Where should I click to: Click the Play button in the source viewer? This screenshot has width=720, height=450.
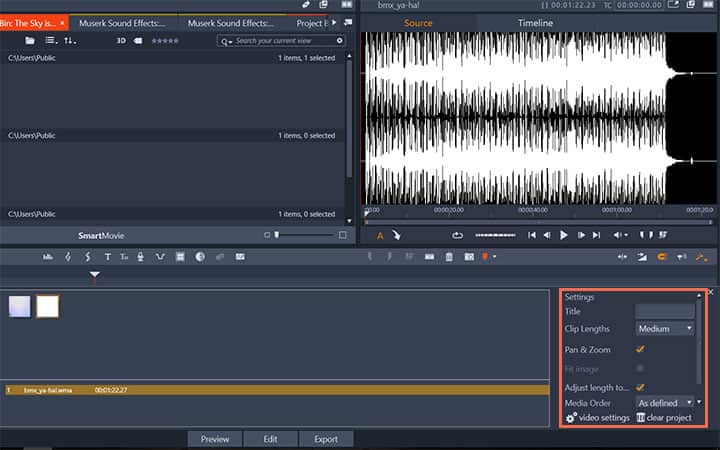[564, 235]
